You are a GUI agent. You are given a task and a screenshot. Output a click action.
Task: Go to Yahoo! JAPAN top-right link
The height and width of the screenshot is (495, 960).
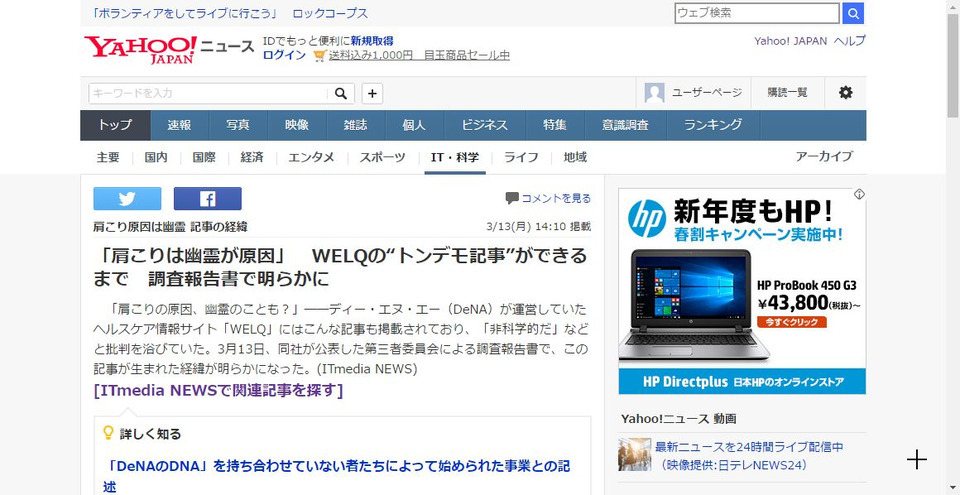click(x=790, y=41)
